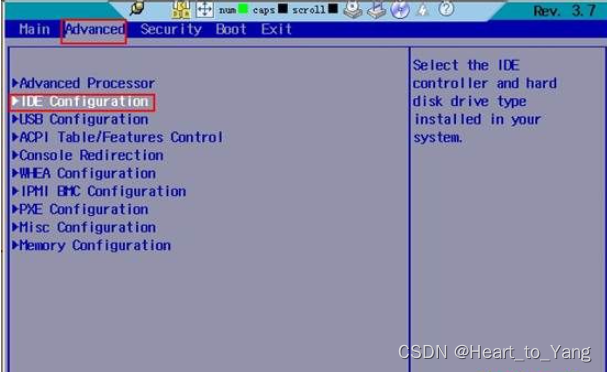607x372 pixels.
Task: Click the 'Rev. 3.7' version text
Action: coord(565,11)
